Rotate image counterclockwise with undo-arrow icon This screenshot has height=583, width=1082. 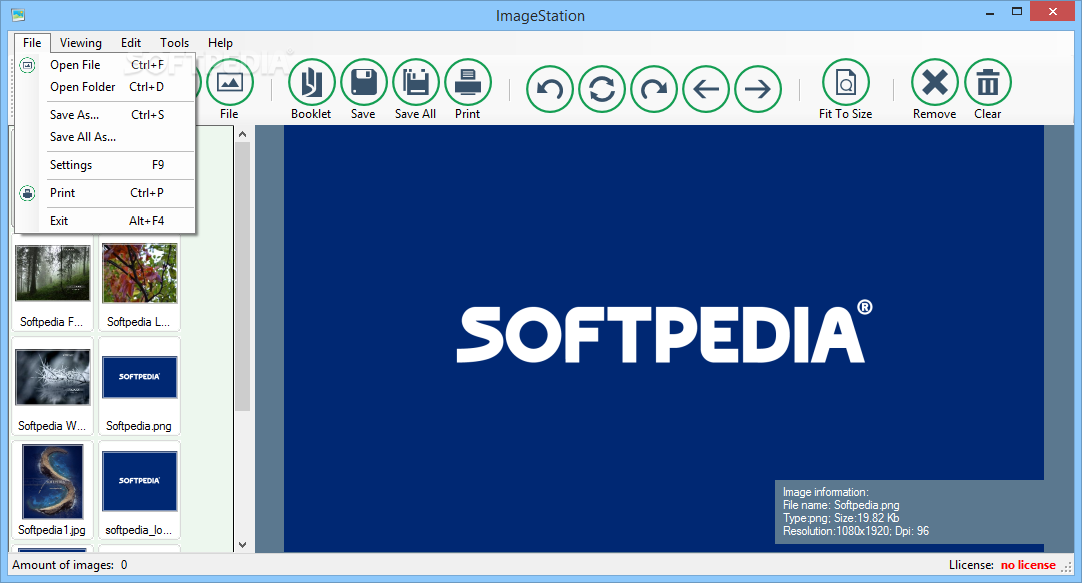[550, 89]
